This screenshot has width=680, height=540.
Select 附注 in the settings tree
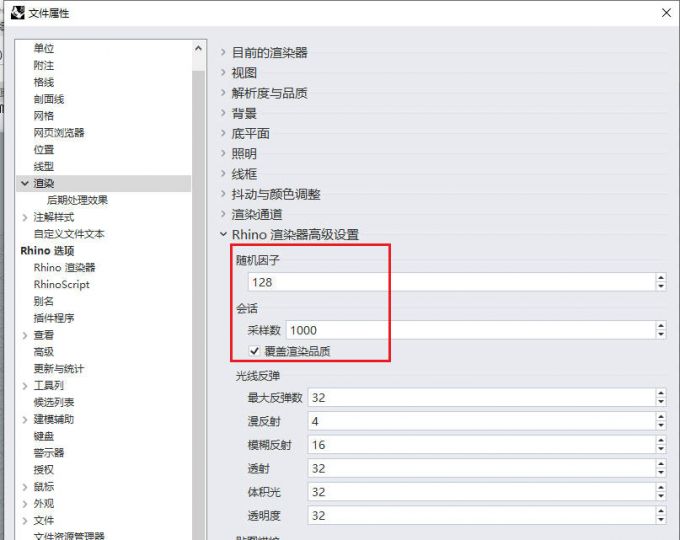point(44,65)
